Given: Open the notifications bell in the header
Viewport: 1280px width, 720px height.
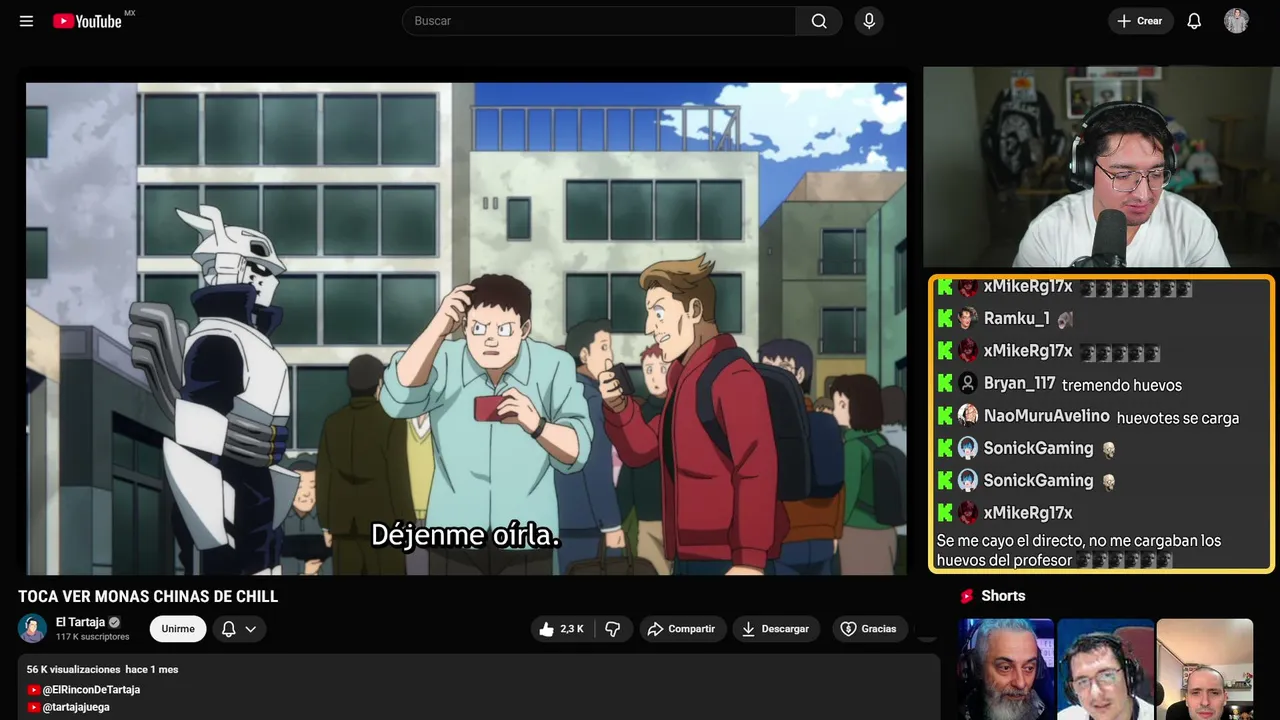Looking at the screenshot, I should point(1194,21).
